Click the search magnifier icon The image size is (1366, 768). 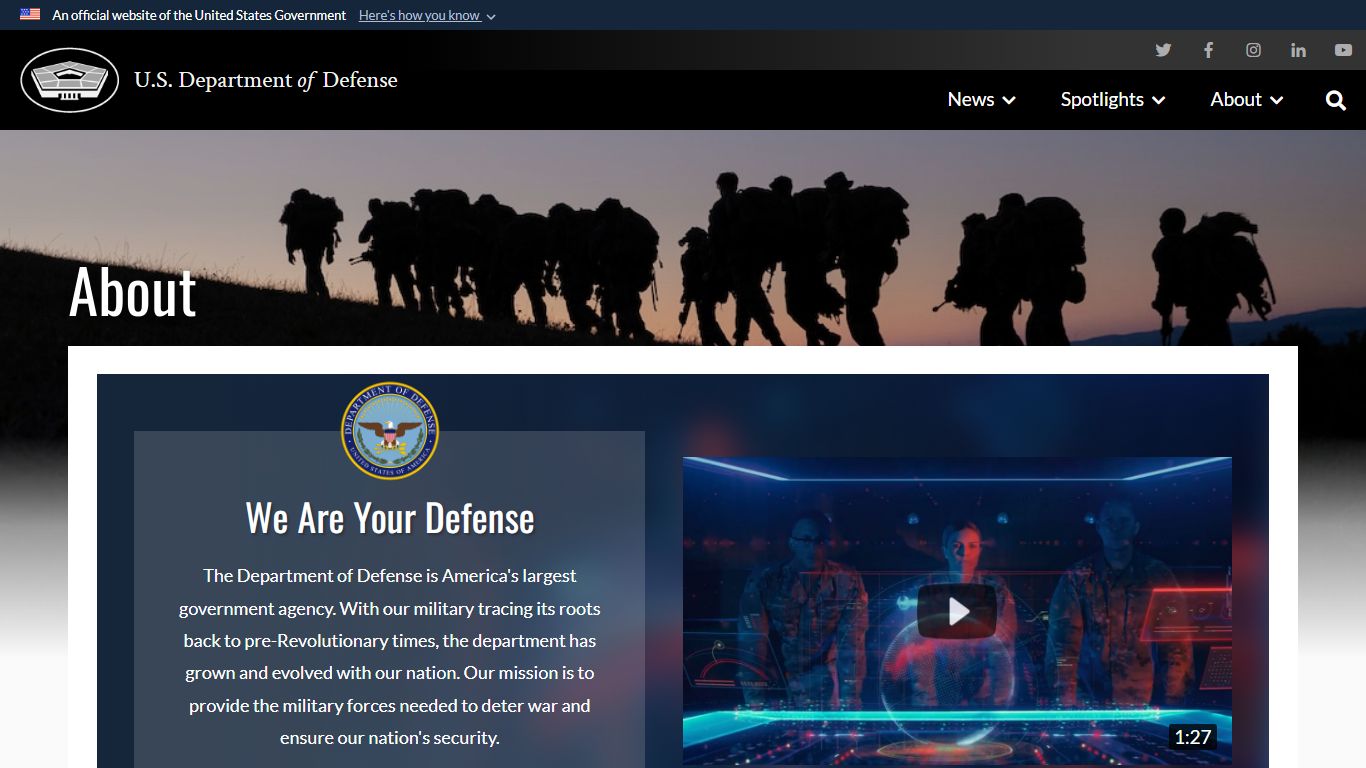click(x=1336, y=100)
